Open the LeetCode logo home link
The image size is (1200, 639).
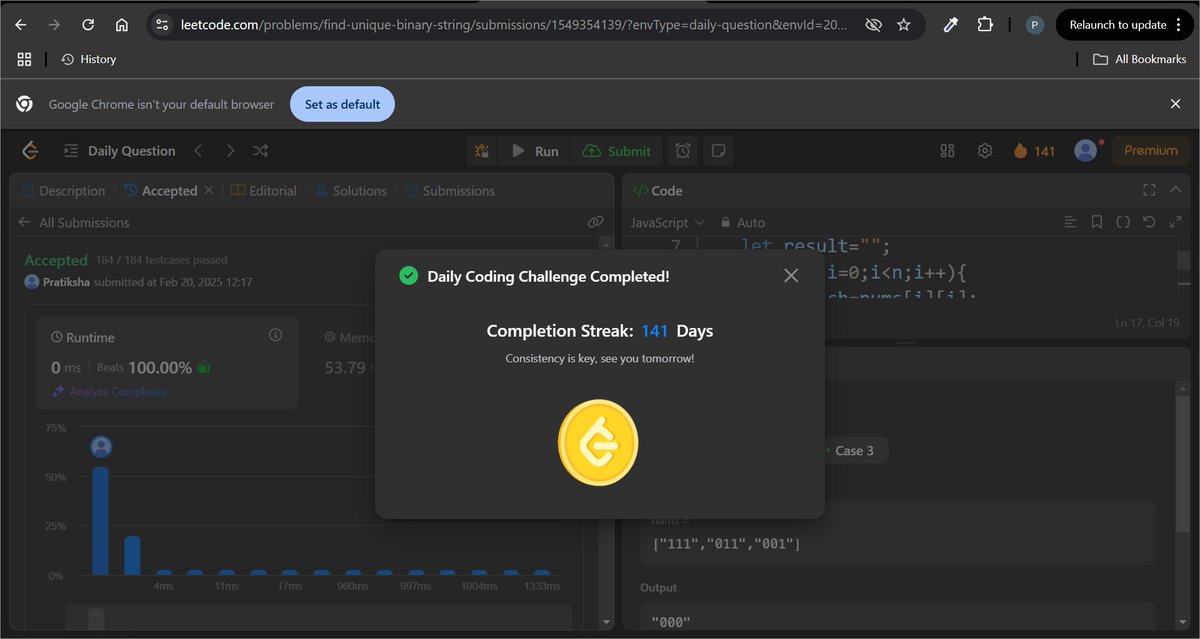(x=31, y=151)
